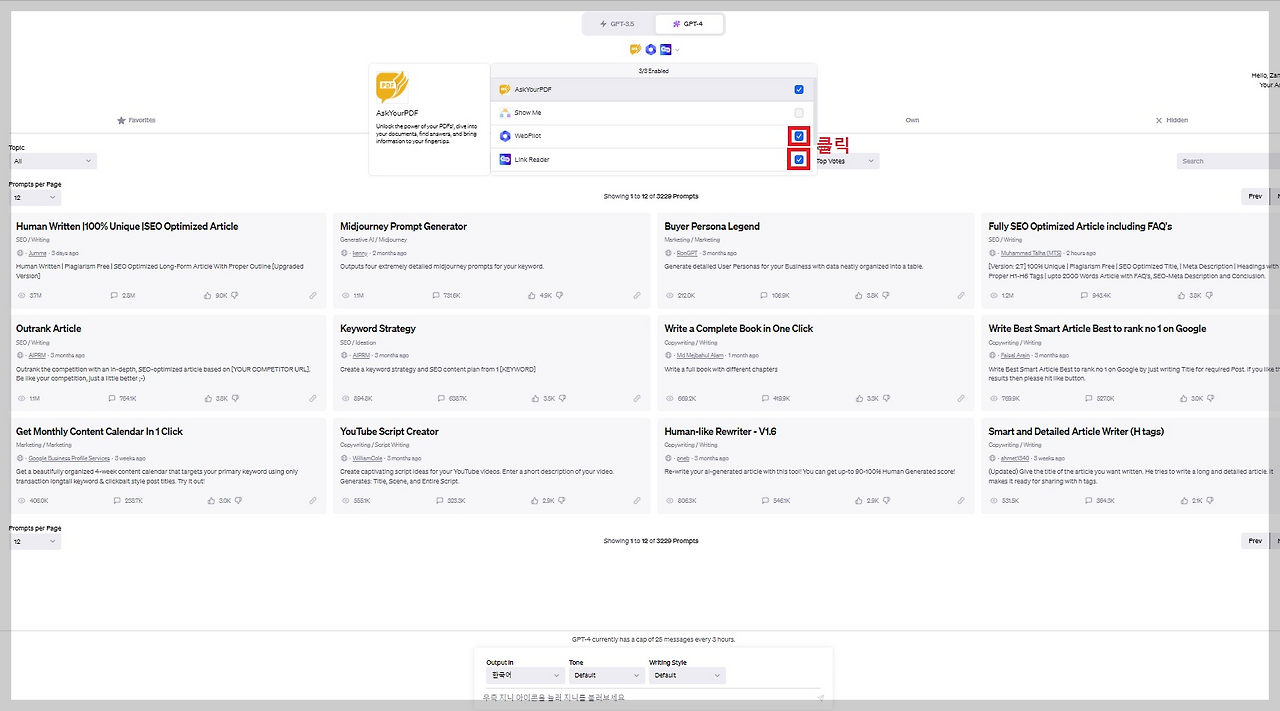1280x711 pixels.
Task: Select the GPT-4 model tab
Action: click(x=688, y=23)
